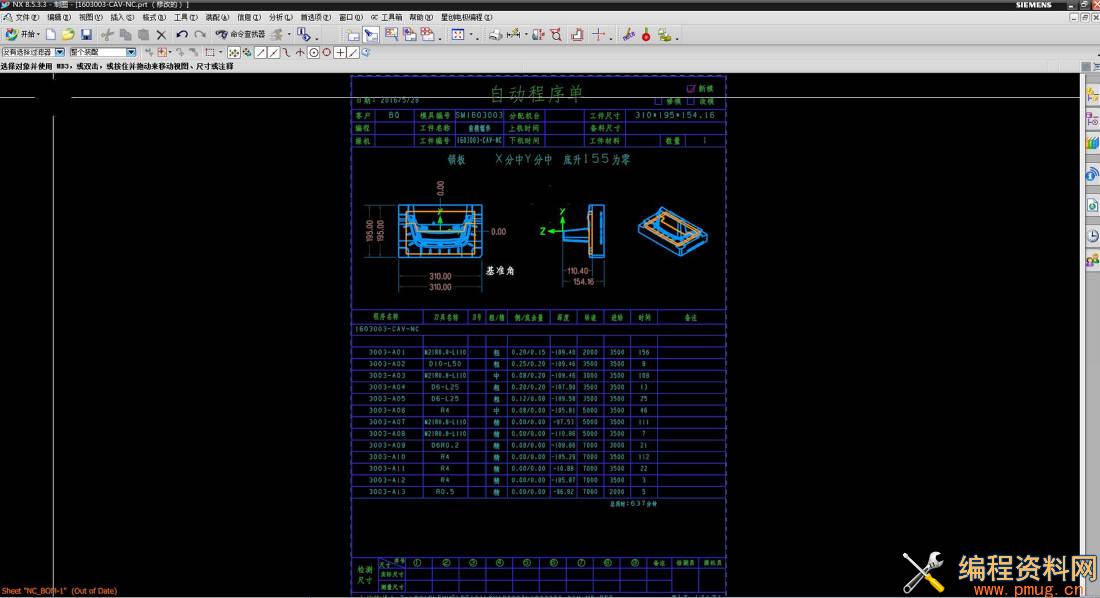The width and height of the screenshot is (1100, 598).
Task: Click the 开始 (Start) button
Action: click(21, 34)
